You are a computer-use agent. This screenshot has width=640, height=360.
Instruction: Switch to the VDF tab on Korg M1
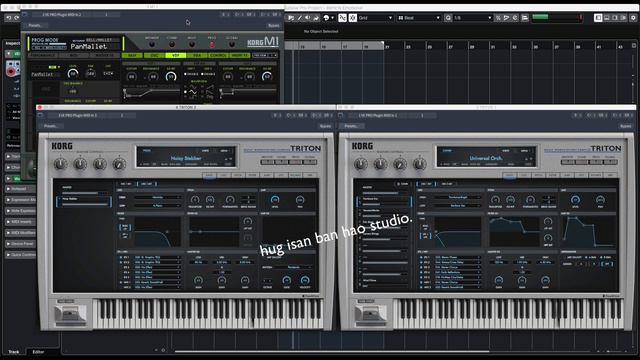(176, 55)
